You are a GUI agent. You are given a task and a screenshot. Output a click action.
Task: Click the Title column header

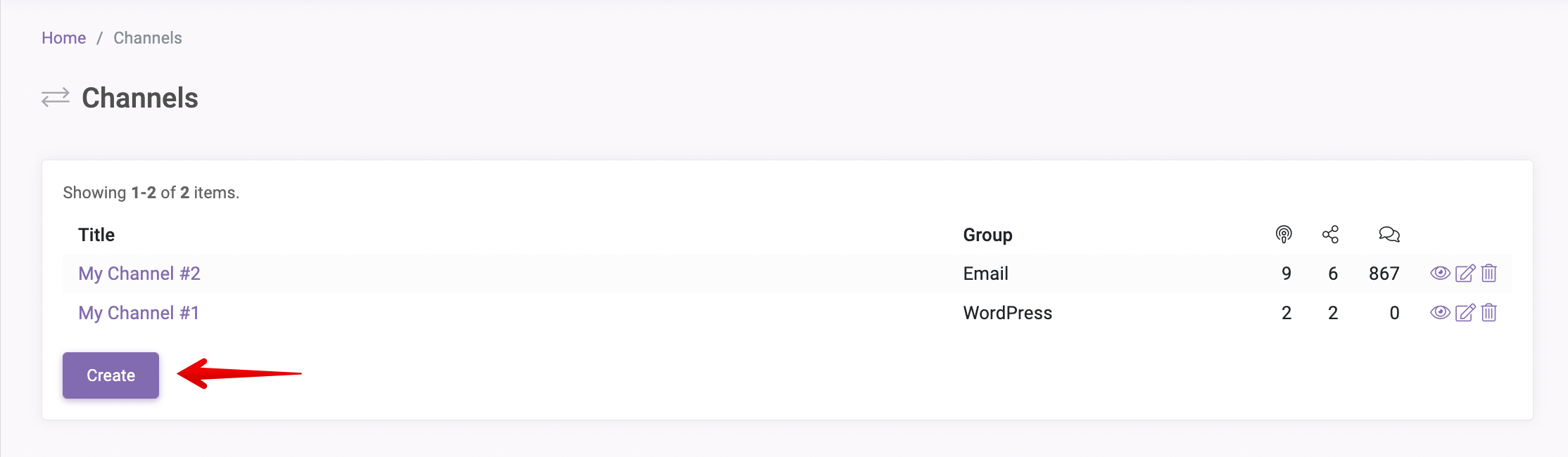tap(96, 235)
